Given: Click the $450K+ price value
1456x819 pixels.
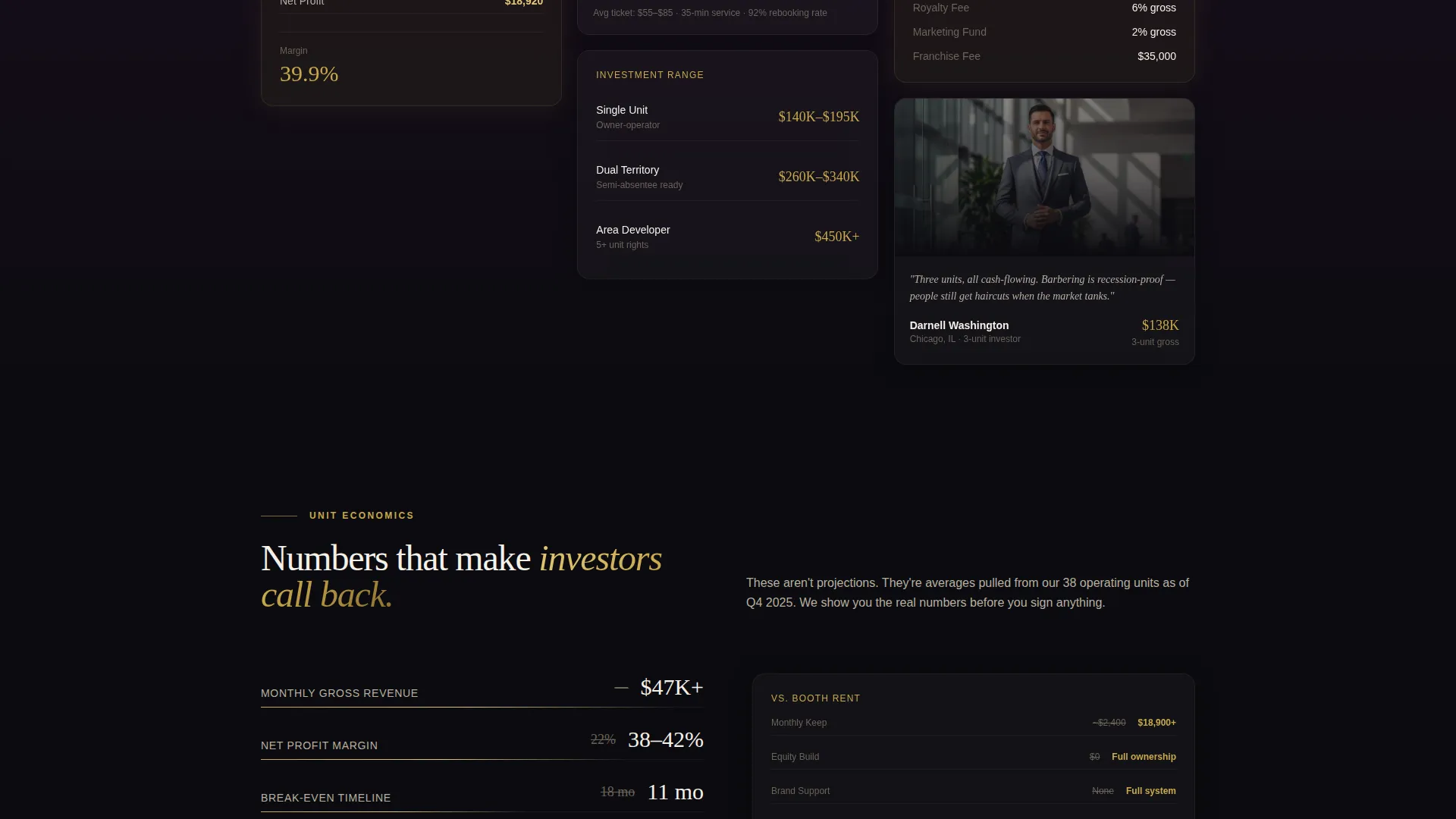Looking at the screenshot, I should tap(836, 237).
